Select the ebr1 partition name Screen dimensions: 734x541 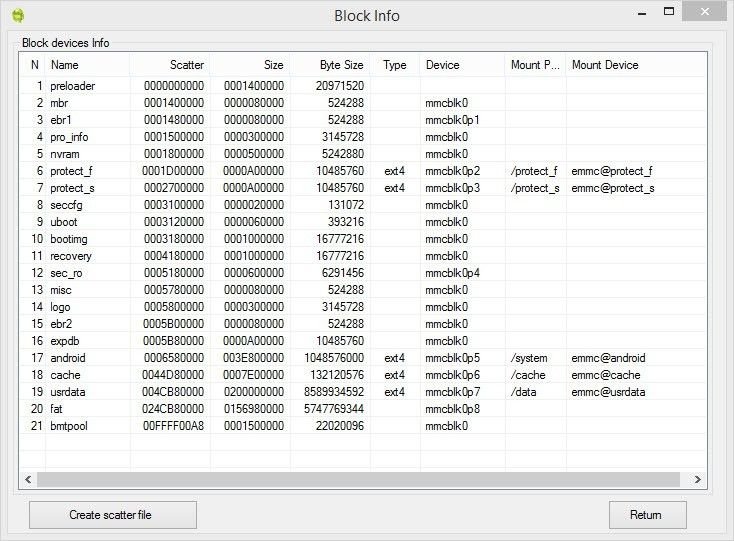[61, 120]
